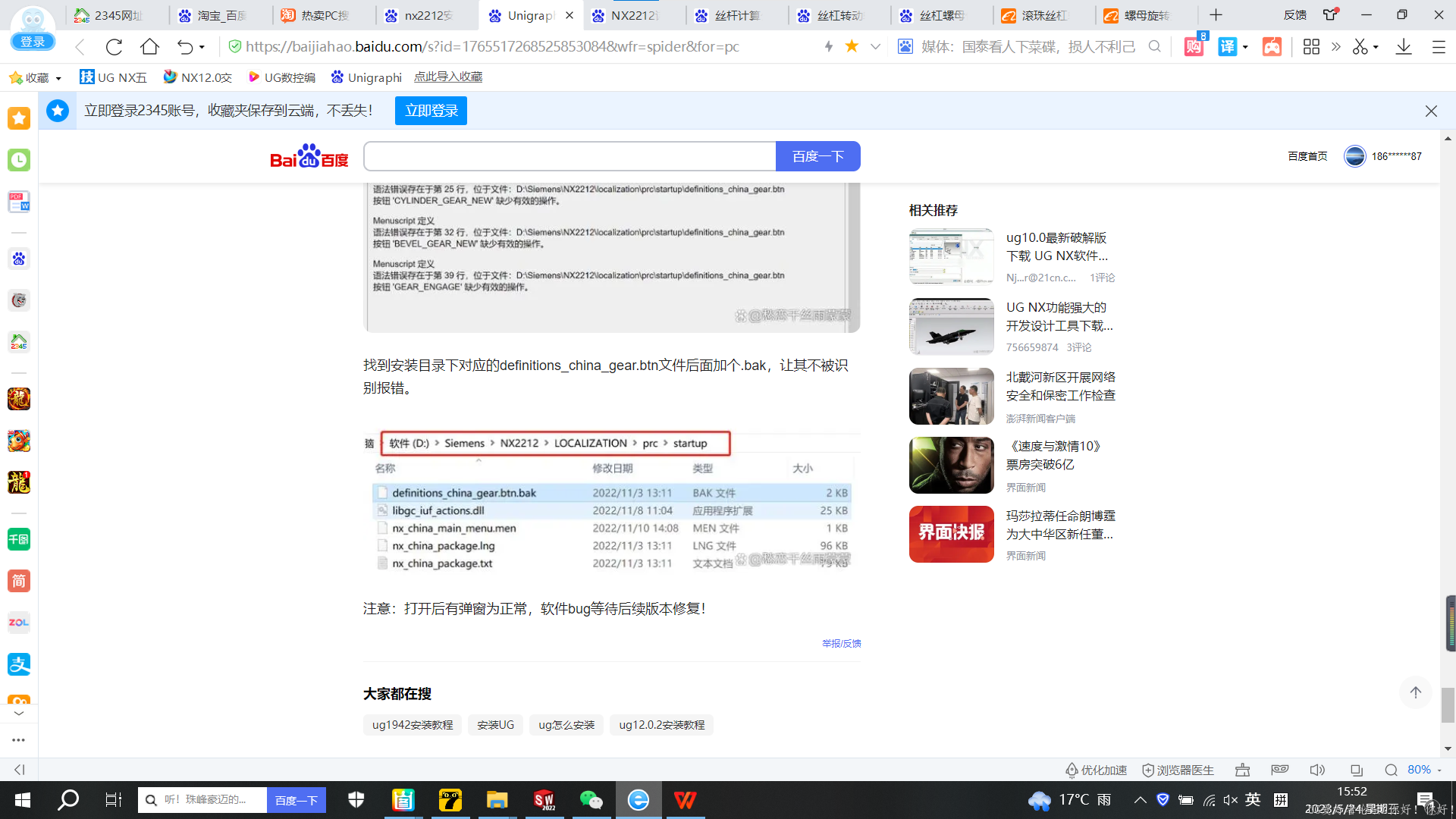Open the user account 186******87

pyautogui.click(x=1383, y=156)
